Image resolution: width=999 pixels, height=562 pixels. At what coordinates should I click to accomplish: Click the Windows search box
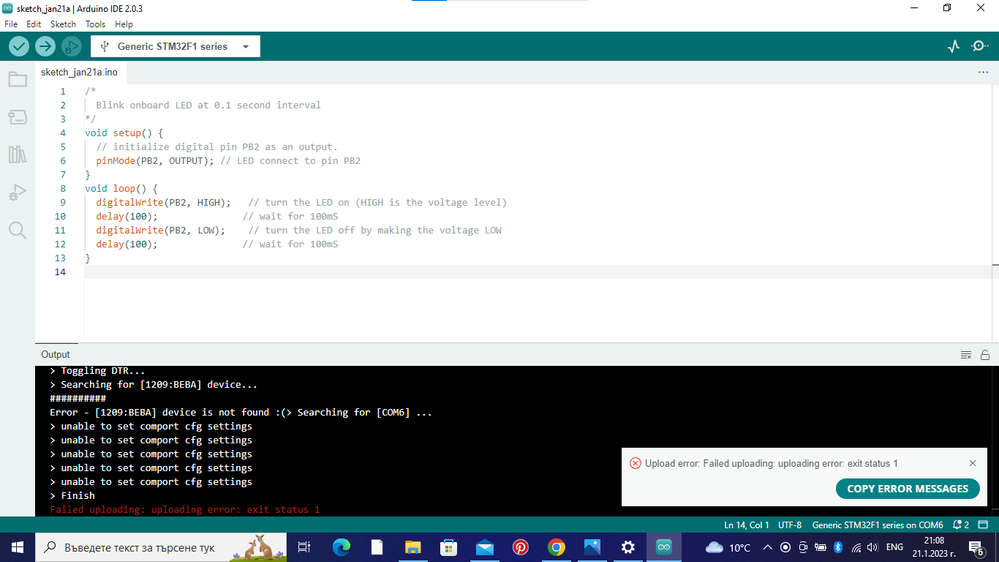click(x=161, y=547)
